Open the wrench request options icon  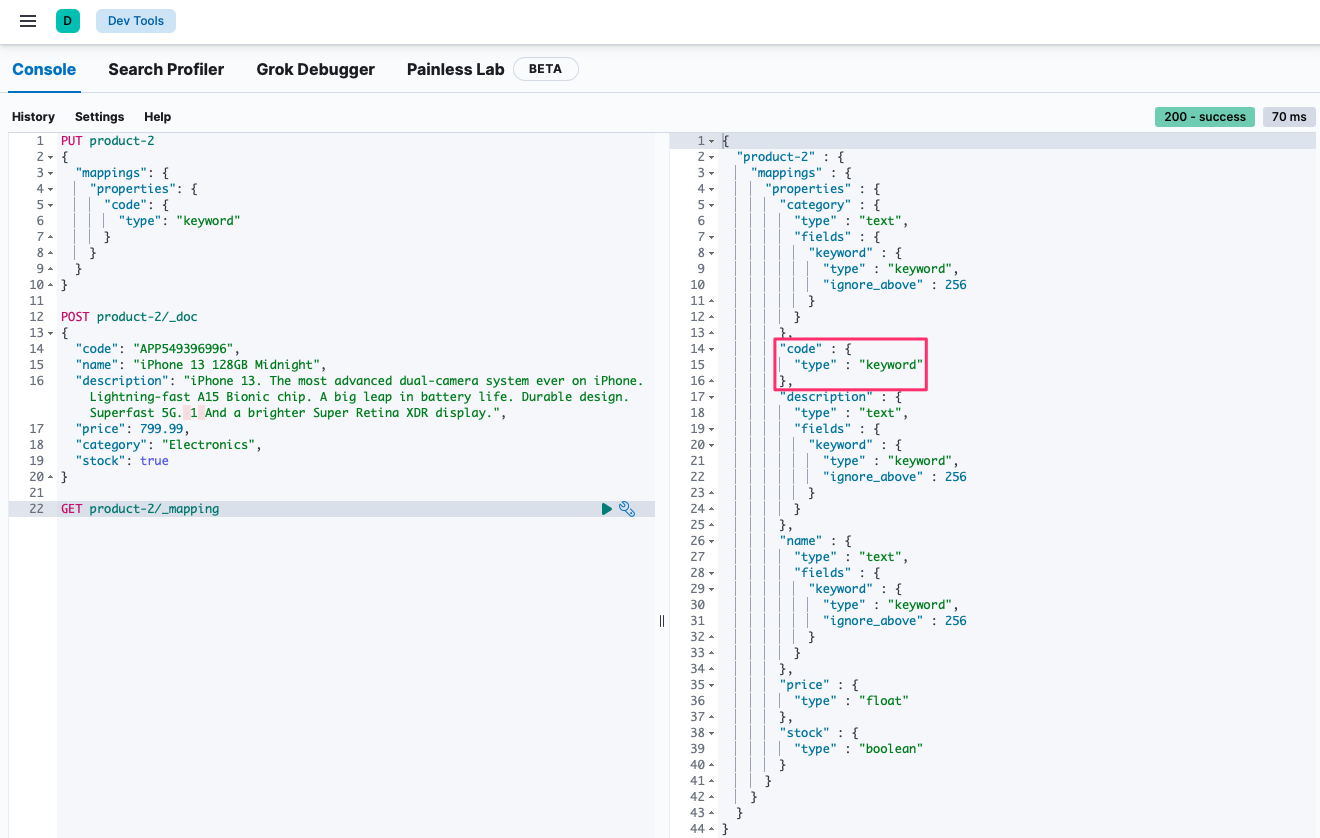(627, 509)
